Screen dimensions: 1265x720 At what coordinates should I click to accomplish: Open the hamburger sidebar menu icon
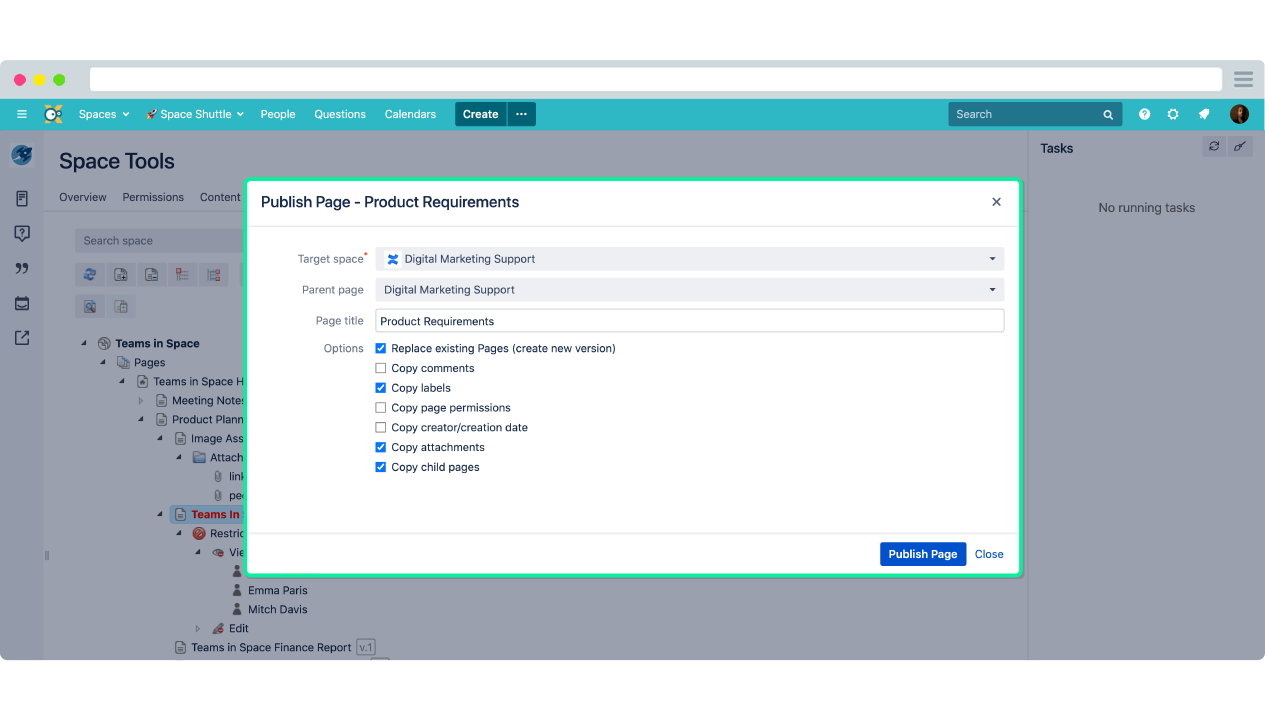(22, 114)
